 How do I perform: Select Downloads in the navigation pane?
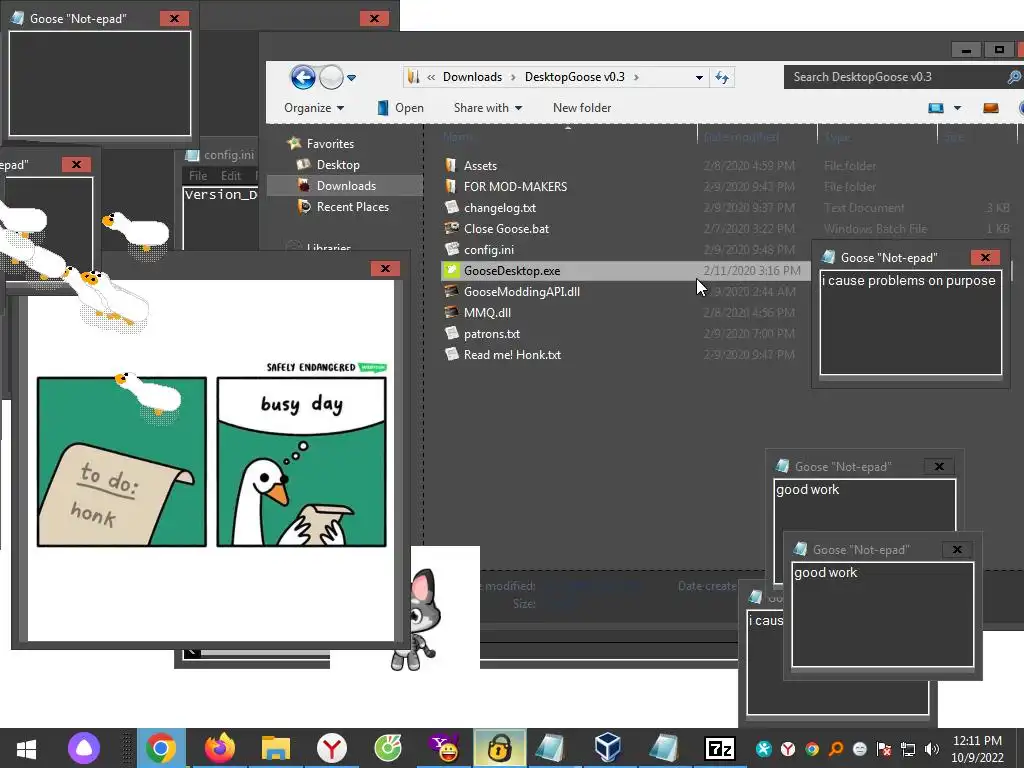[345, 185]
